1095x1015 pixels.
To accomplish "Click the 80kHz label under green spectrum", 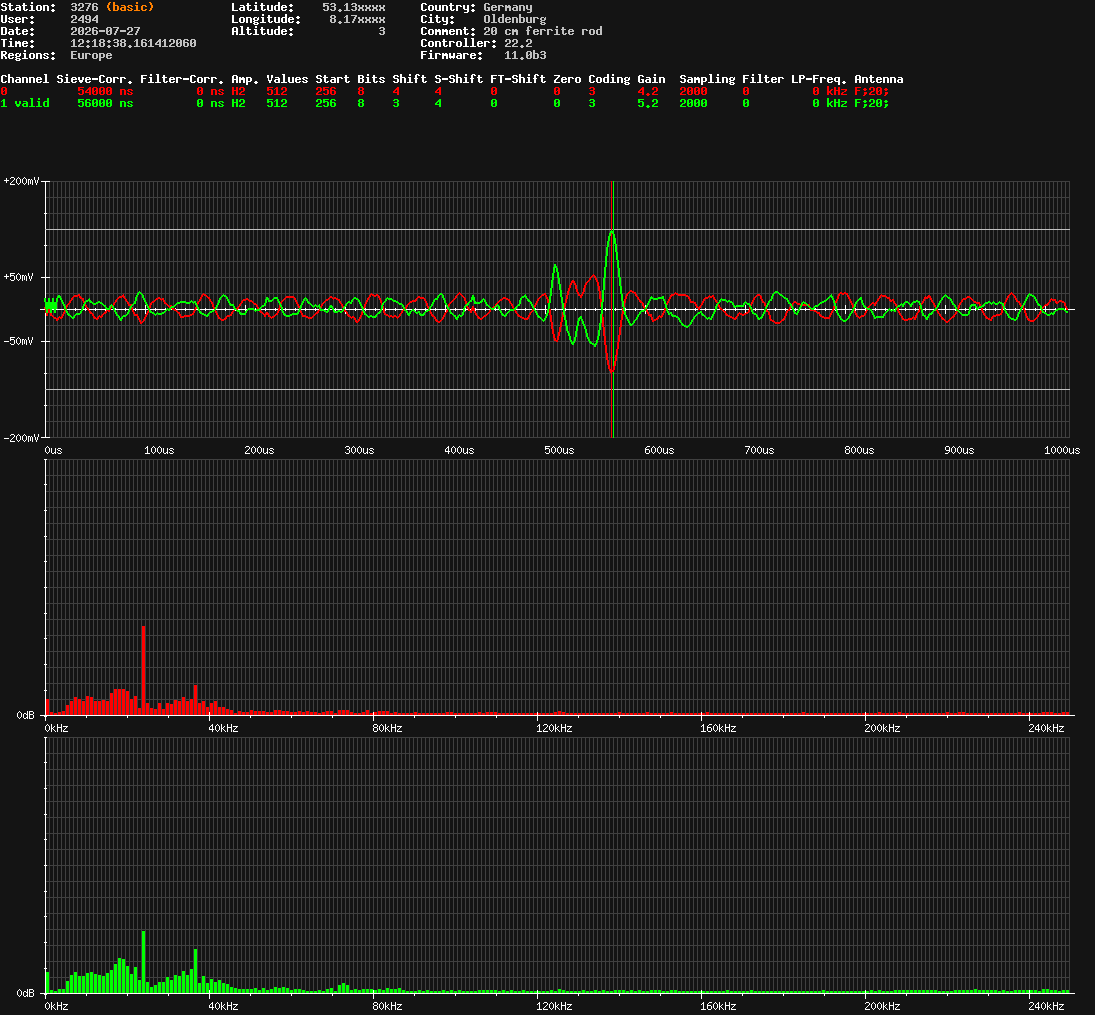I will (x=388, y=1006).
